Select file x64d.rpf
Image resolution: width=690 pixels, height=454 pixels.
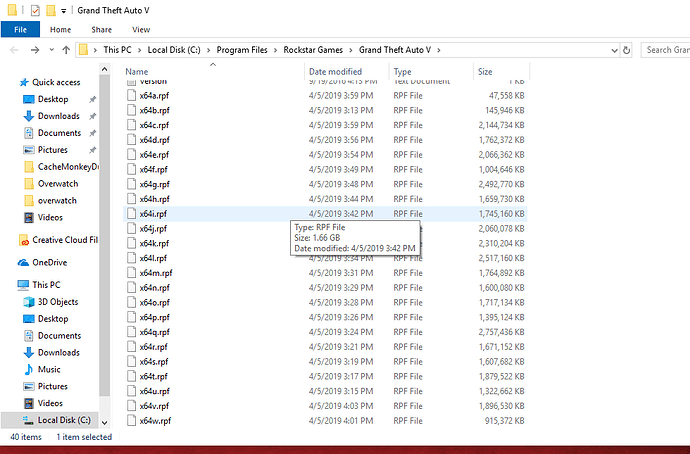[x=154, y=140]
